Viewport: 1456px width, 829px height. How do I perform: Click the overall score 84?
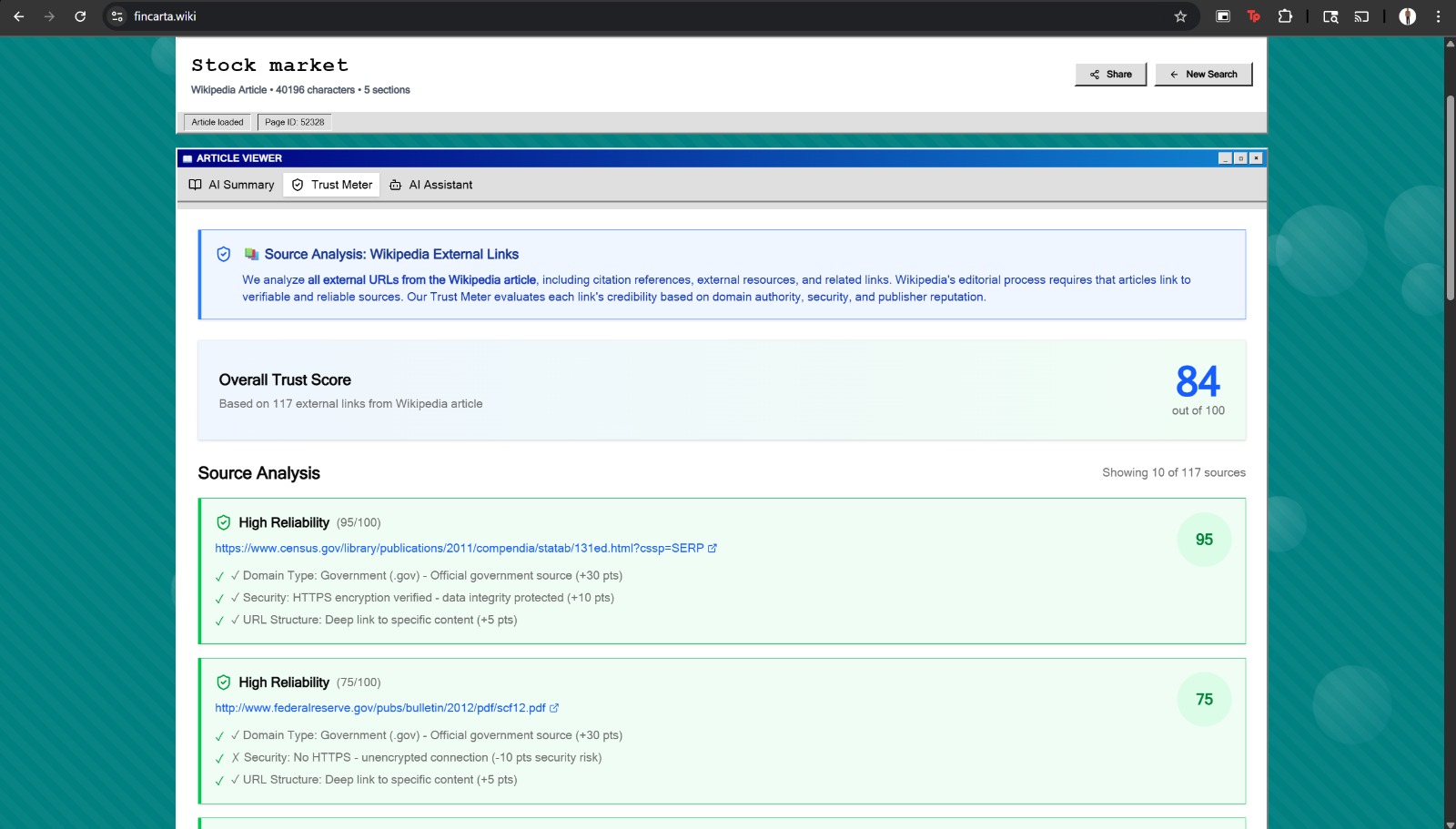click(x=1198, y=381)
